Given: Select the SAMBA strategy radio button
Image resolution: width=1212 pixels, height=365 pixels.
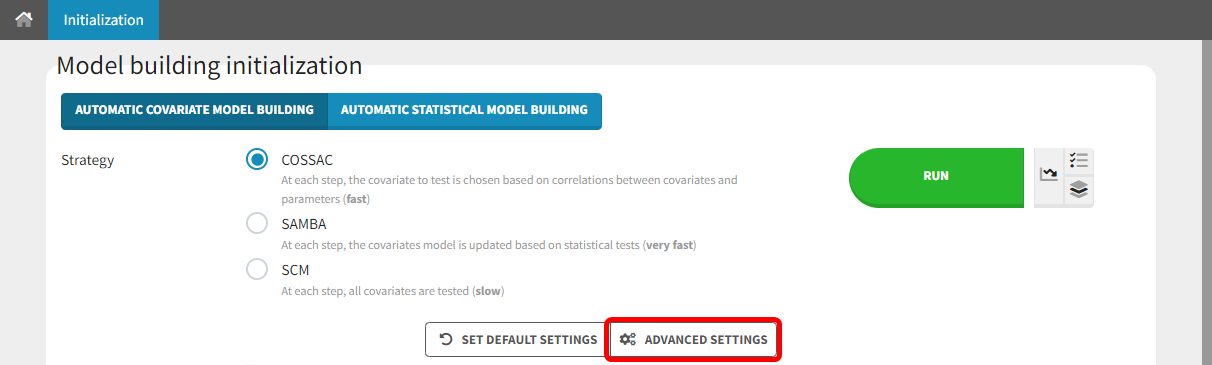Looking at the screenshot, I should coord(257,224).
